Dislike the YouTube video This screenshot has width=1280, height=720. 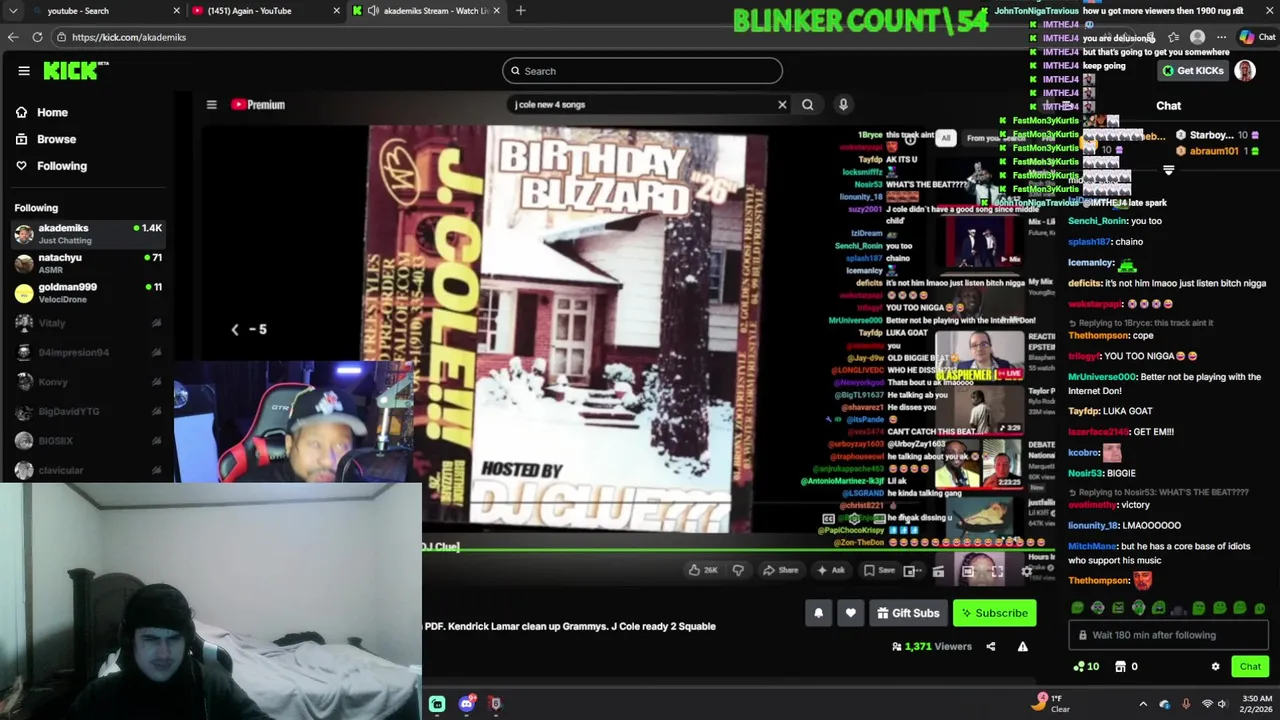[738, 570]
